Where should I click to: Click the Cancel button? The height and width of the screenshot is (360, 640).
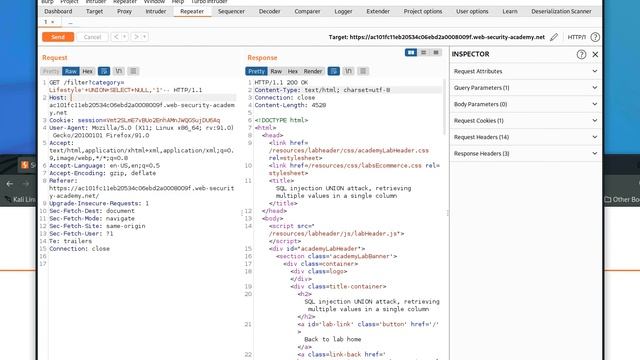pyautogui.click(x=92, y=37)
